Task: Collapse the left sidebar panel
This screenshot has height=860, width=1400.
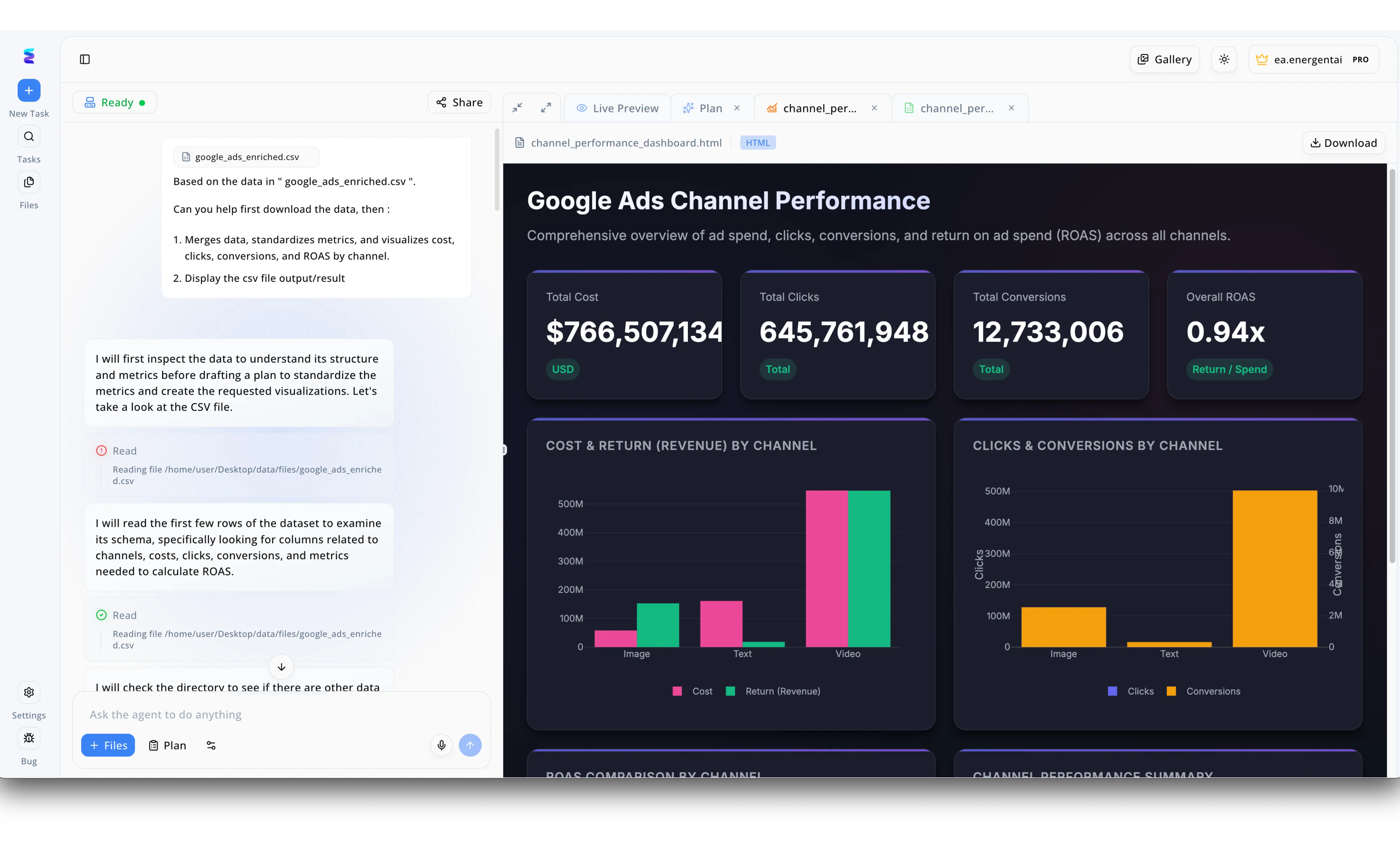Action: click(x=85, y=59)
